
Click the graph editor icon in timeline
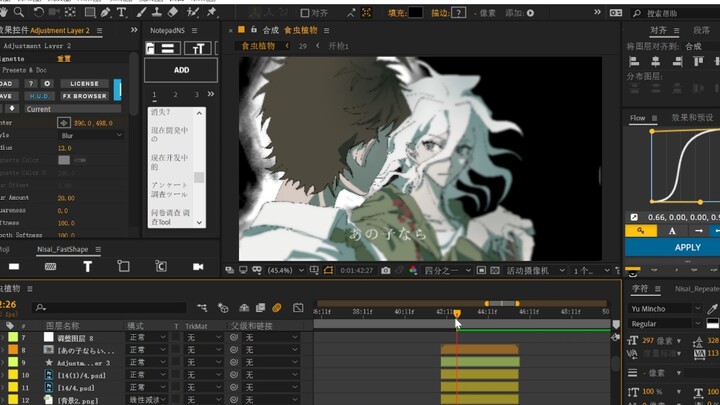[x=298, y=308]
